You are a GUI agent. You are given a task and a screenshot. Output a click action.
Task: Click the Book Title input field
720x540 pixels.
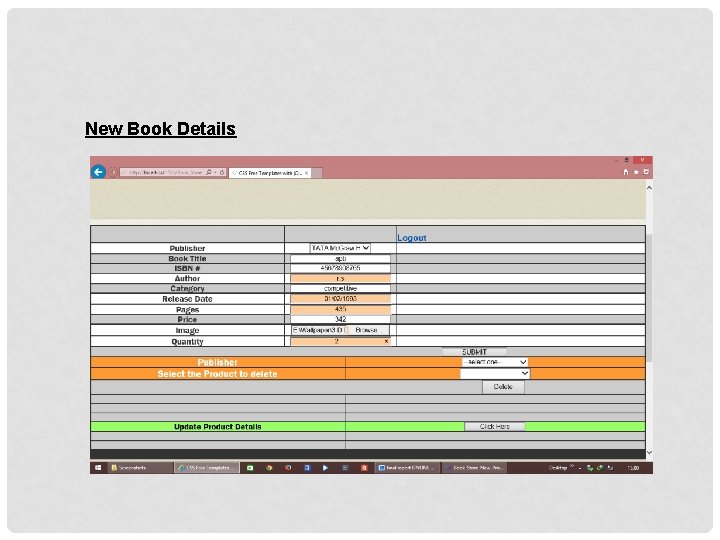(x=340, y=259)
